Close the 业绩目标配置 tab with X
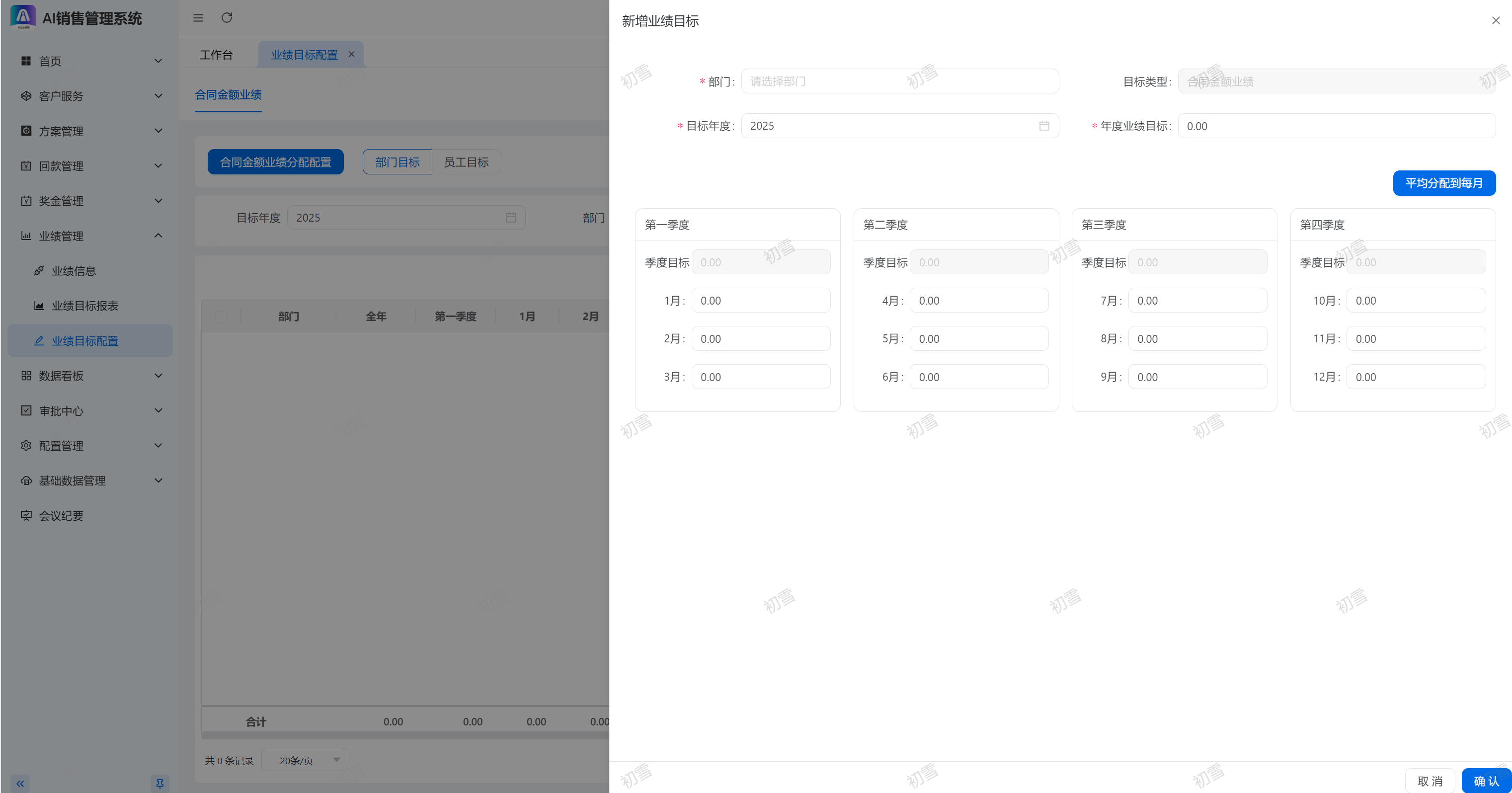 point(352,54)
